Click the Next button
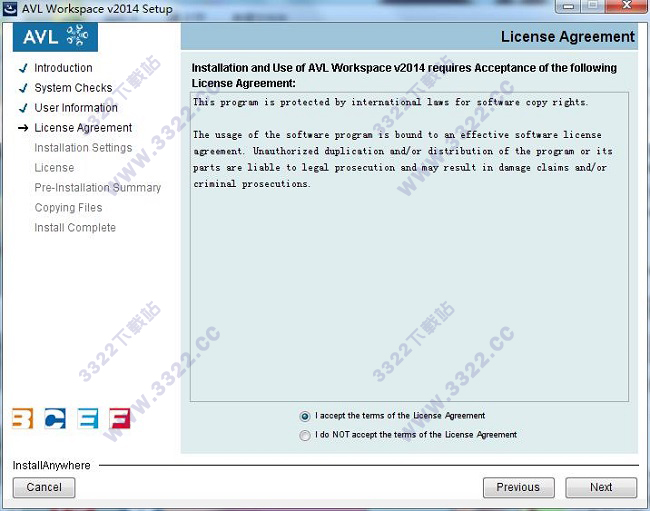 [601, 487]
